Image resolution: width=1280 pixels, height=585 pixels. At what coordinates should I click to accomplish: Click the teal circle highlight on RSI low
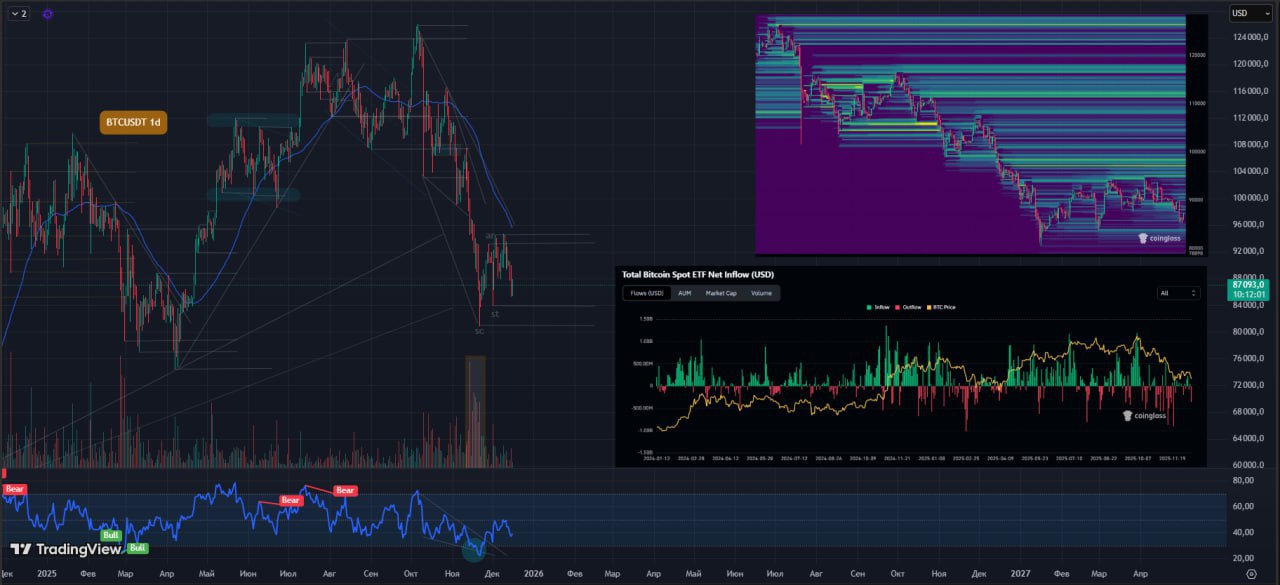click(x=475, y=547)
